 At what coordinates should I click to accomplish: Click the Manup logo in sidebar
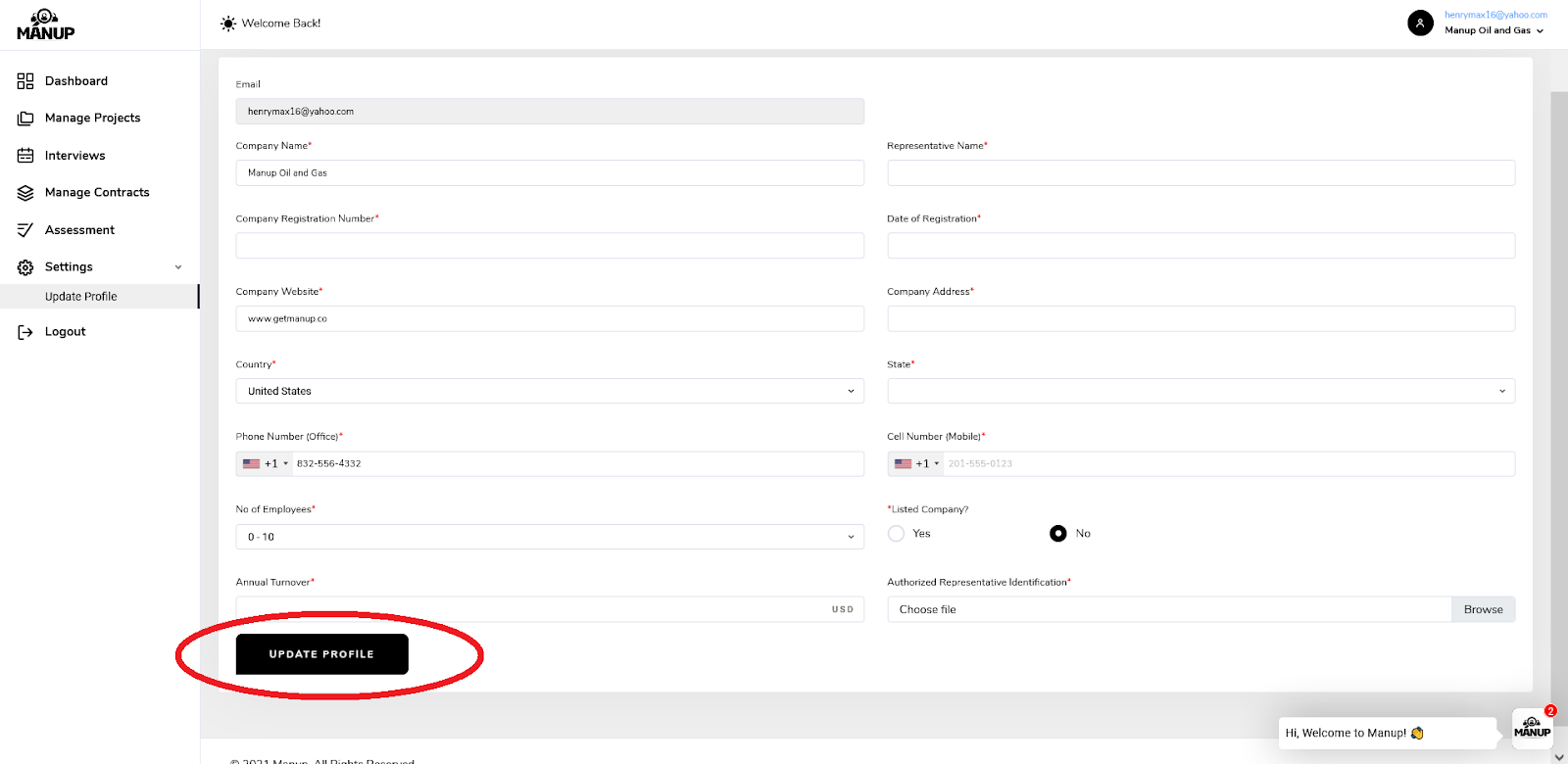[x=45, y=24]
